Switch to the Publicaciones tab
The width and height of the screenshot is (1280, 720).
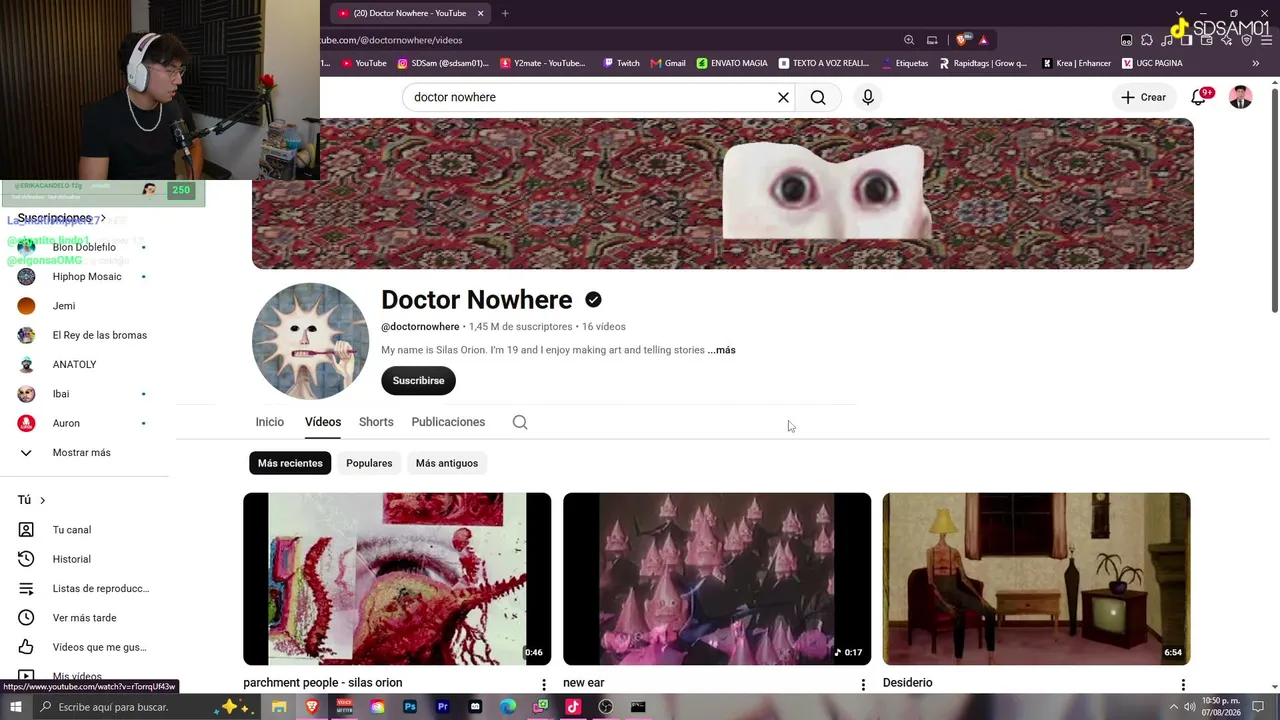[448, 422]
